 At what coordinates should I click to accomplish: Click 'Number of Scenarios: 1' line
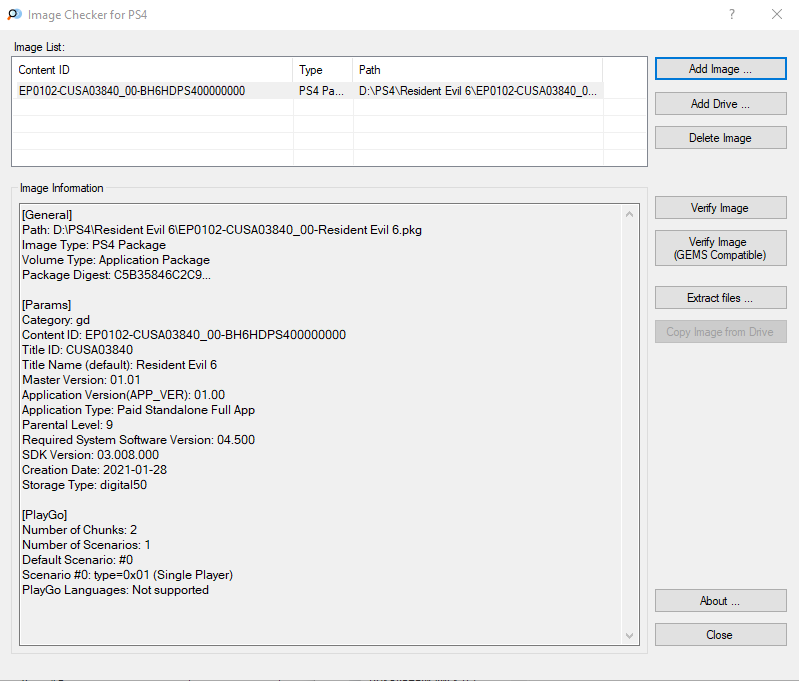(x=86, y=545)
